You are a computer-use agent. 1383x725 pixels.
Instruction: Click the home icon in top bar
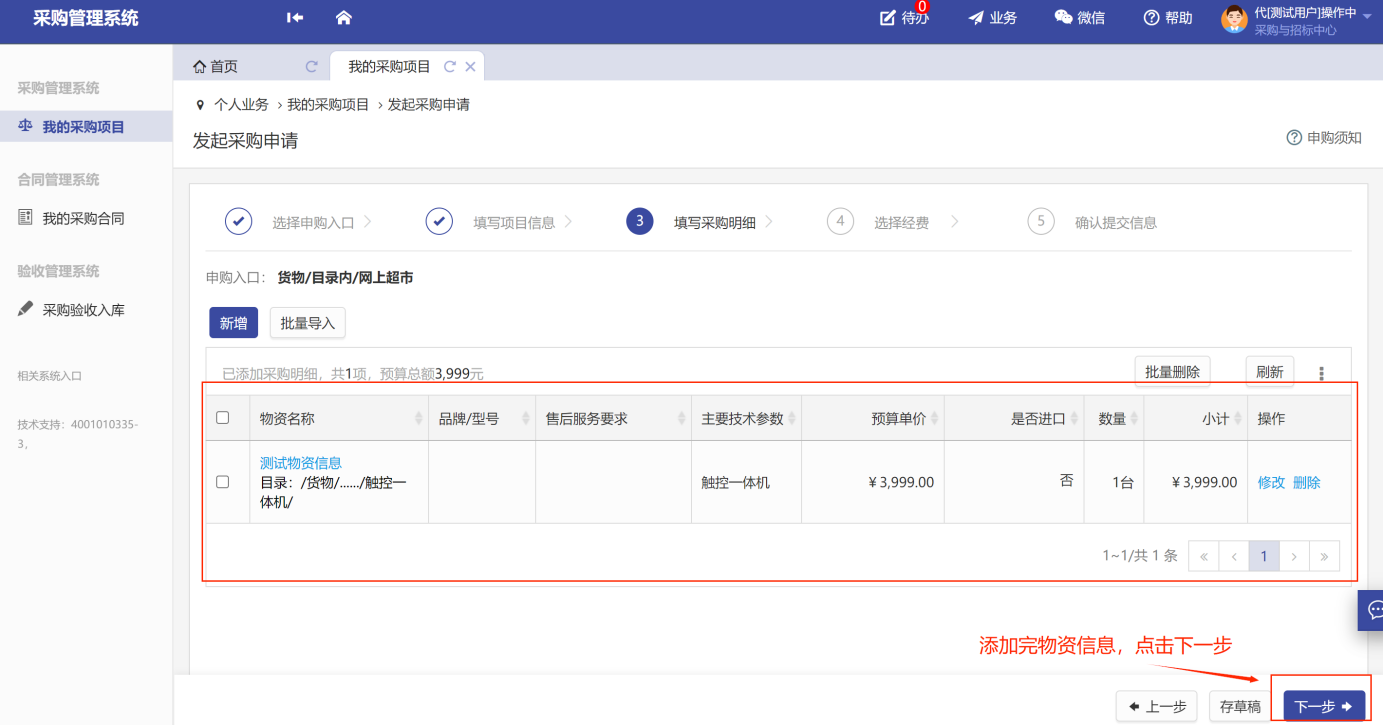(344, 18)
